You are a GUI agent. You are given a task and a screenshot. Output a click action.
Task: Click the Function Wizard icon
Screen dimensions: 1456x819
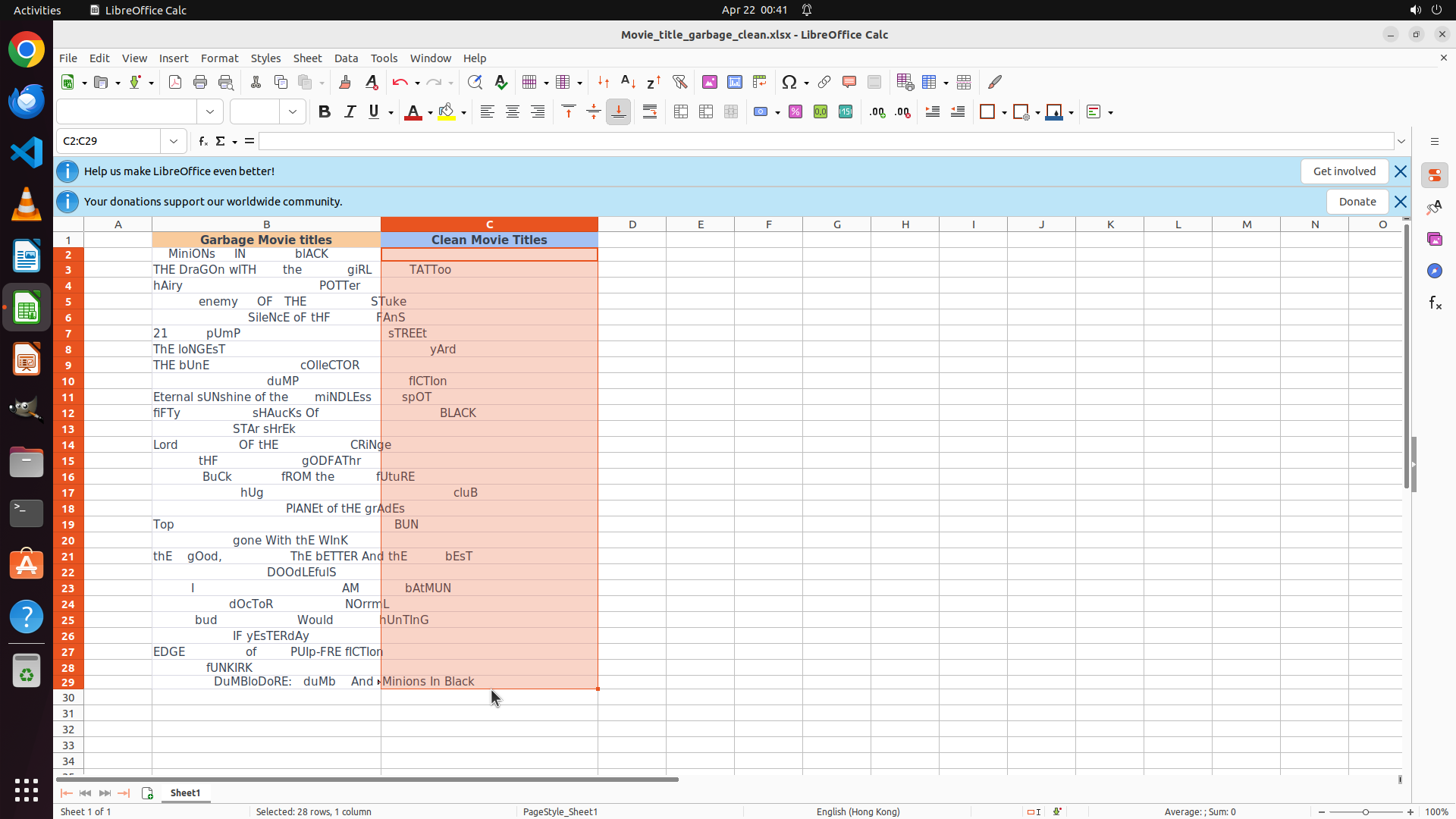202,141
